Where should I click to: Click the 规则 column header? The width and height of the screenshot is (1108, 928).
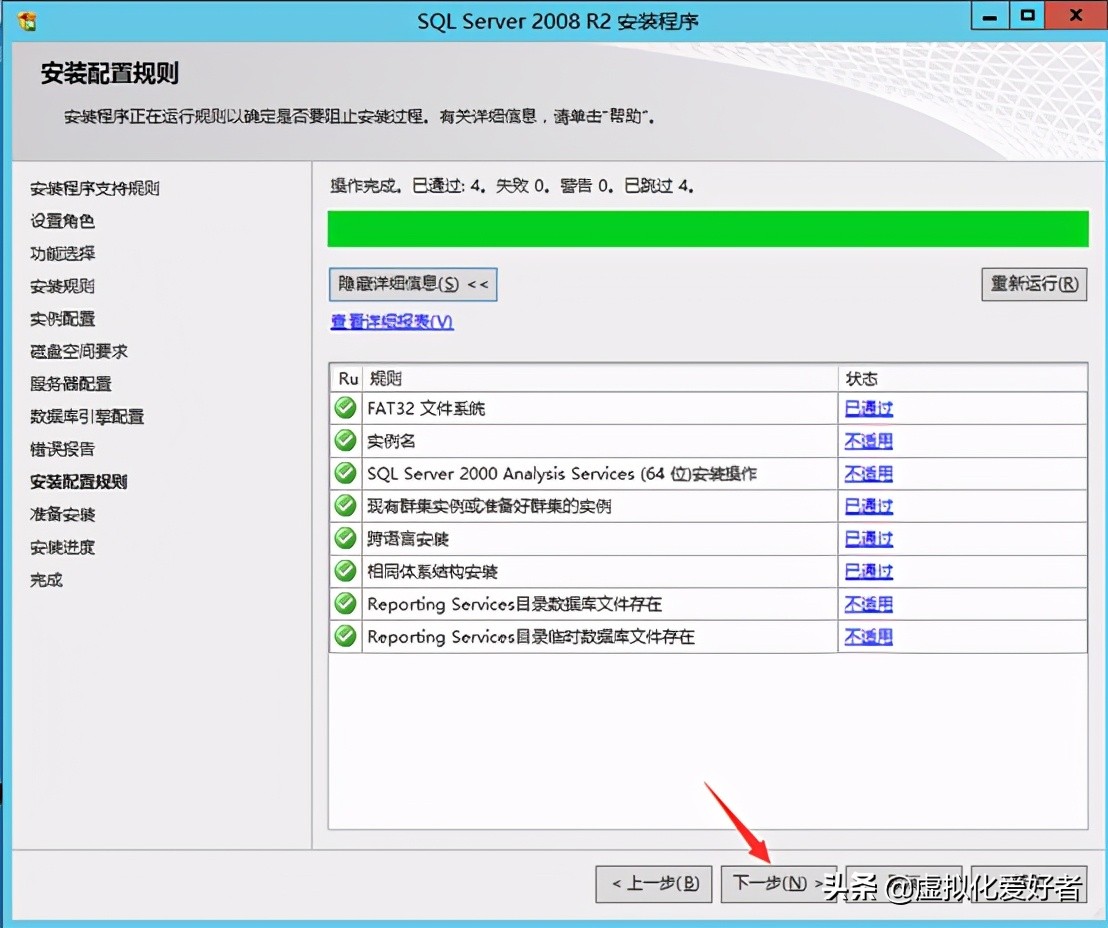point(599,379)
